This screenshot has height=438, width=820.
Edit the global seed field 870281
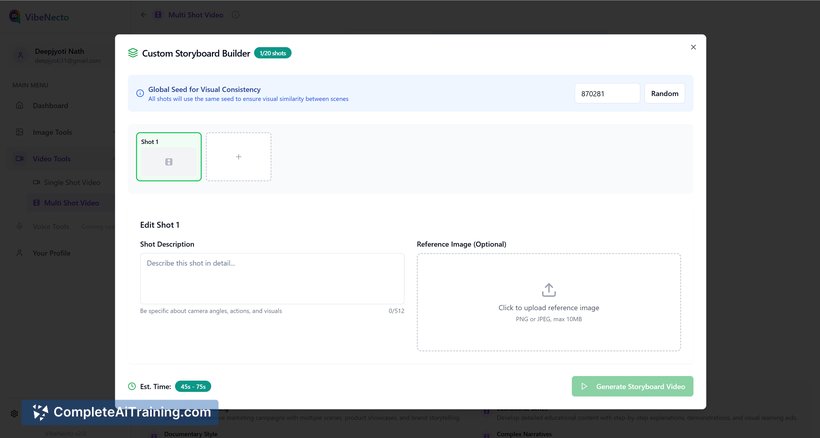[607, 94]
